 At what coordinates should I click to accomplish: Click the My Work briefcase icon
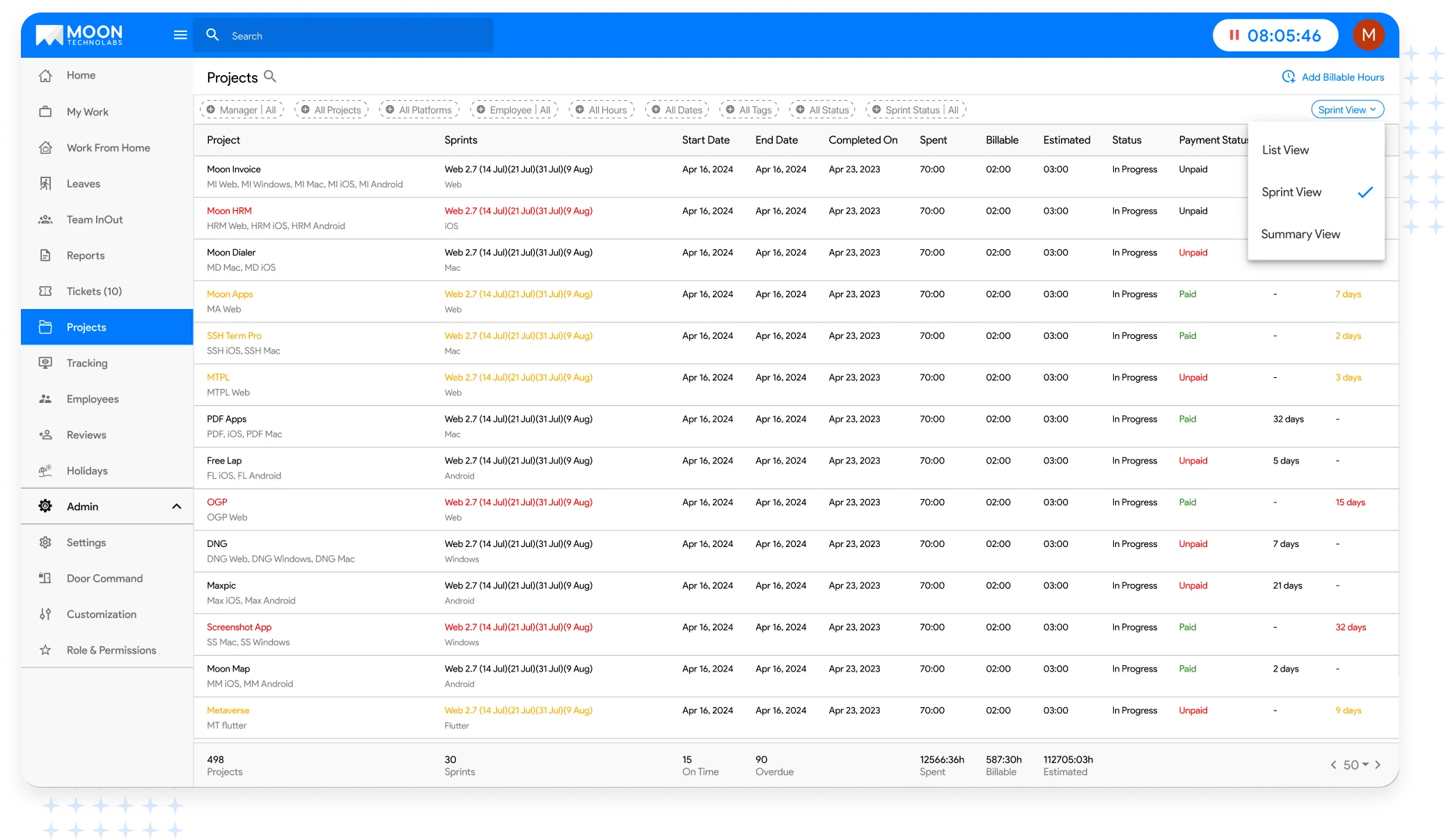tap(45, 111)
